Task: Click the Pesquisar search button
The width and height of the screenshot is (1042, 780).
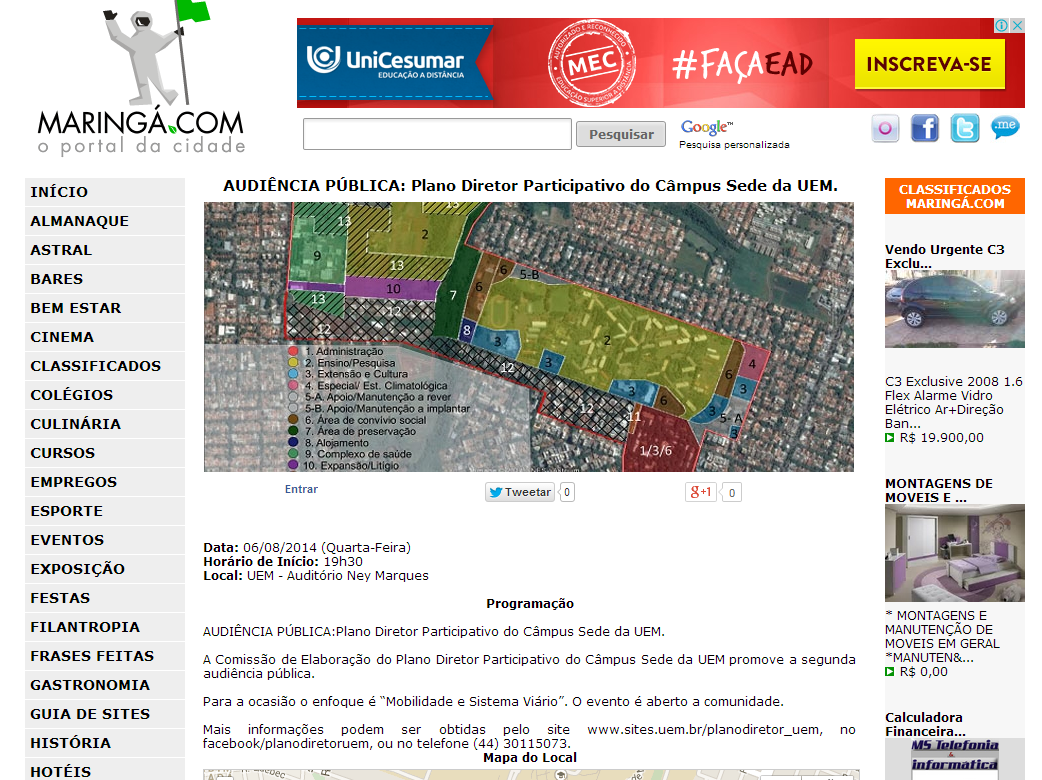Action: pyautogui.click(x=620, y=134)
